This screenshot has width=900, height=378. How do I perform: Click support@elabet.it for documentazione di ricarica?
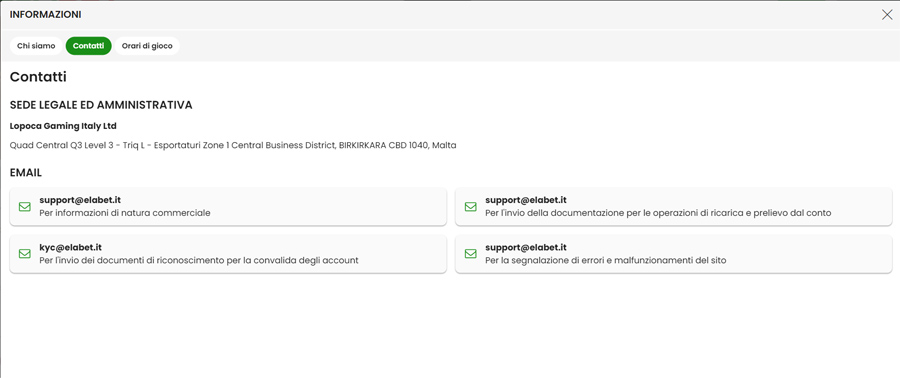[x=526, y=200]
